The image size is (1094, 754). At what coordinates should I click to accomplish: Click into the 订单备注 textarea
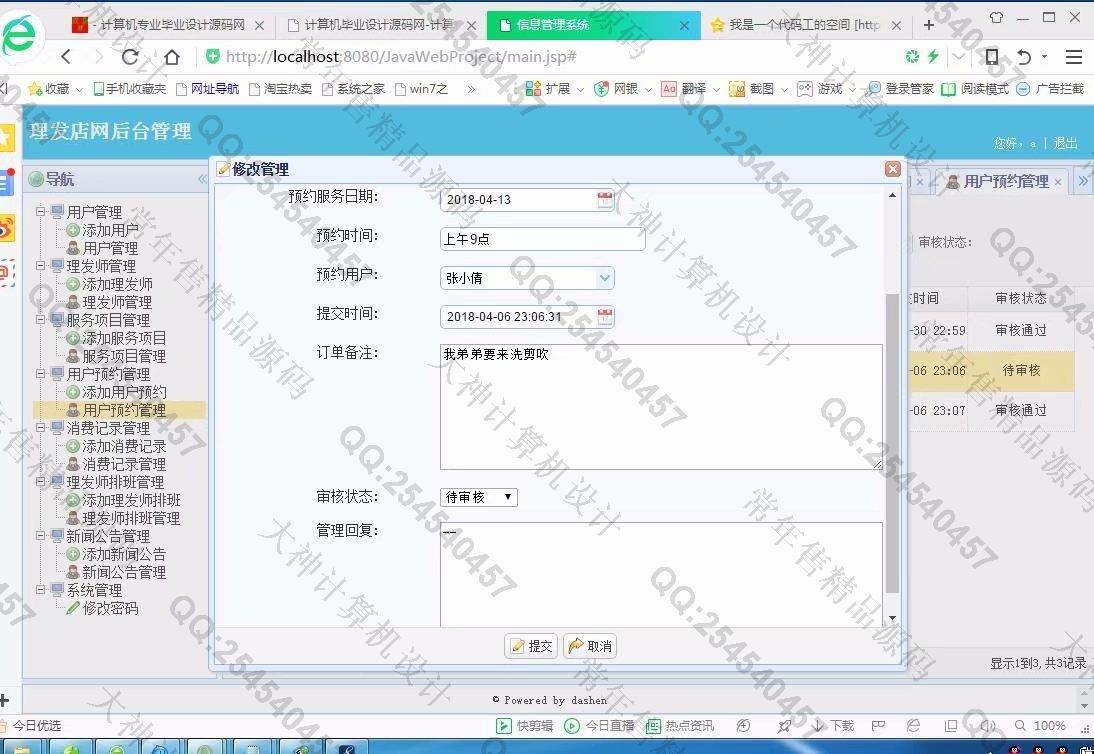(661, 407)
